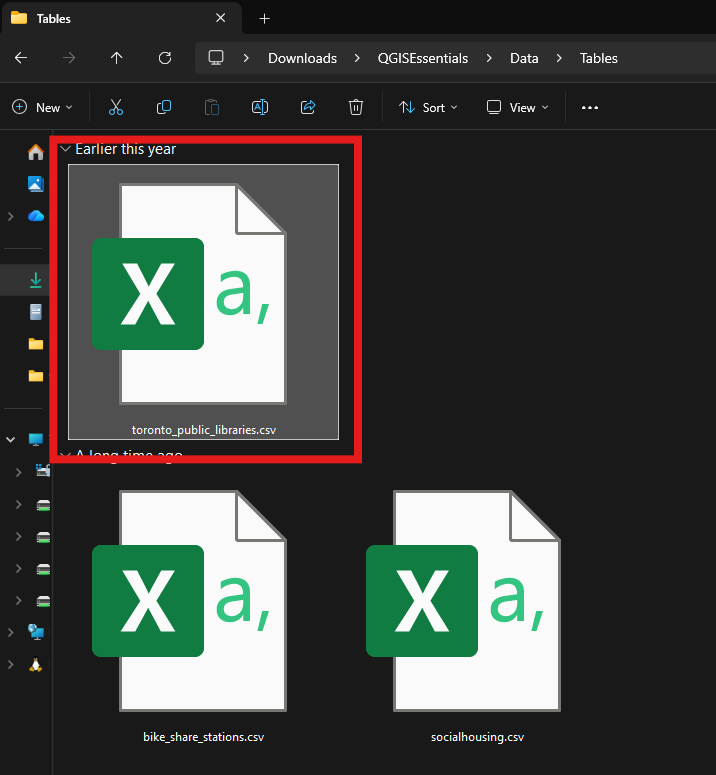Add a new tab with plus button

point(265,19)
